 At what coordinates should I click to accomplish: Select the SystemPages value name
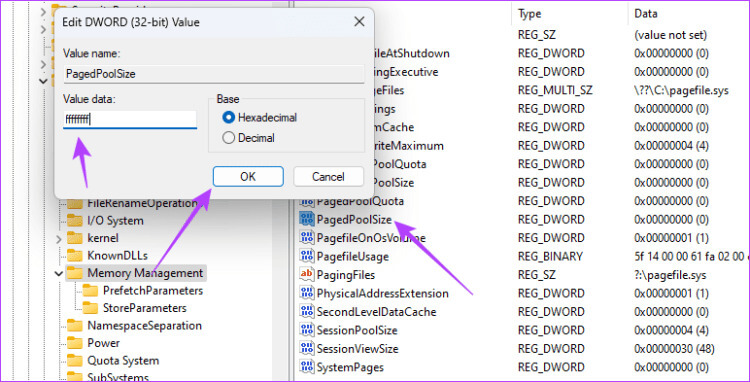(x=350, y=367)
